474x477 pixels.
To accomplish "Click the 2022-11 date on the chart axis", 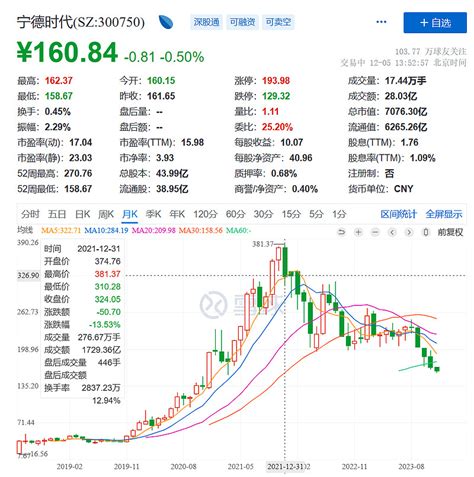I will [354, 466].
